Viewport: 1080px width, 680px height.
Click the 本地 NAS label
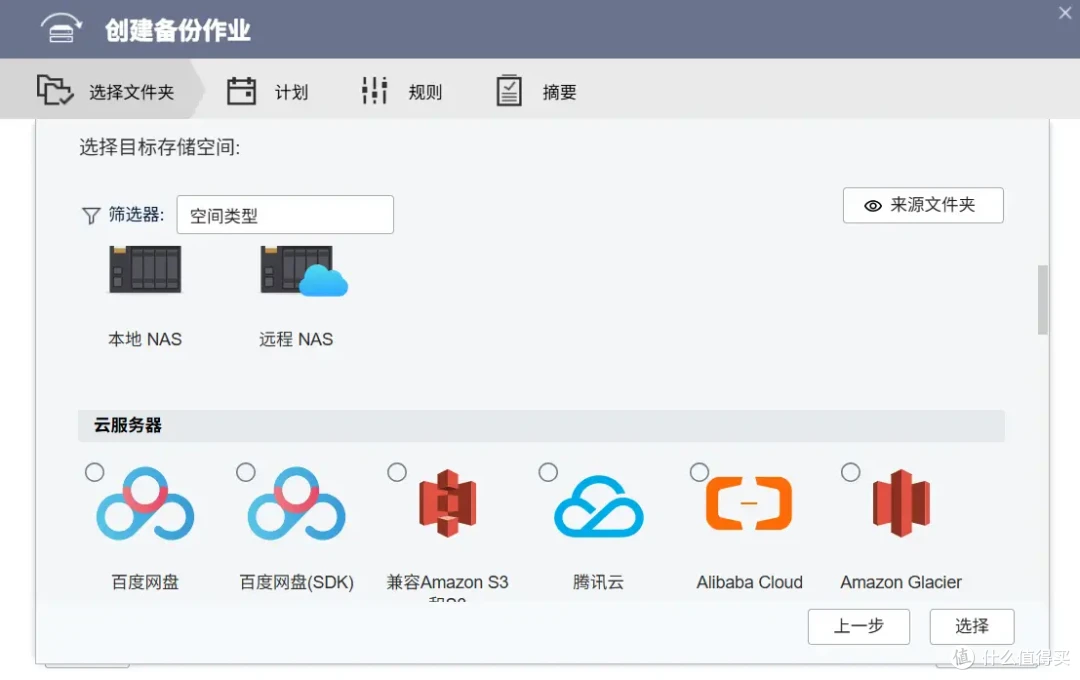(145, 339)
